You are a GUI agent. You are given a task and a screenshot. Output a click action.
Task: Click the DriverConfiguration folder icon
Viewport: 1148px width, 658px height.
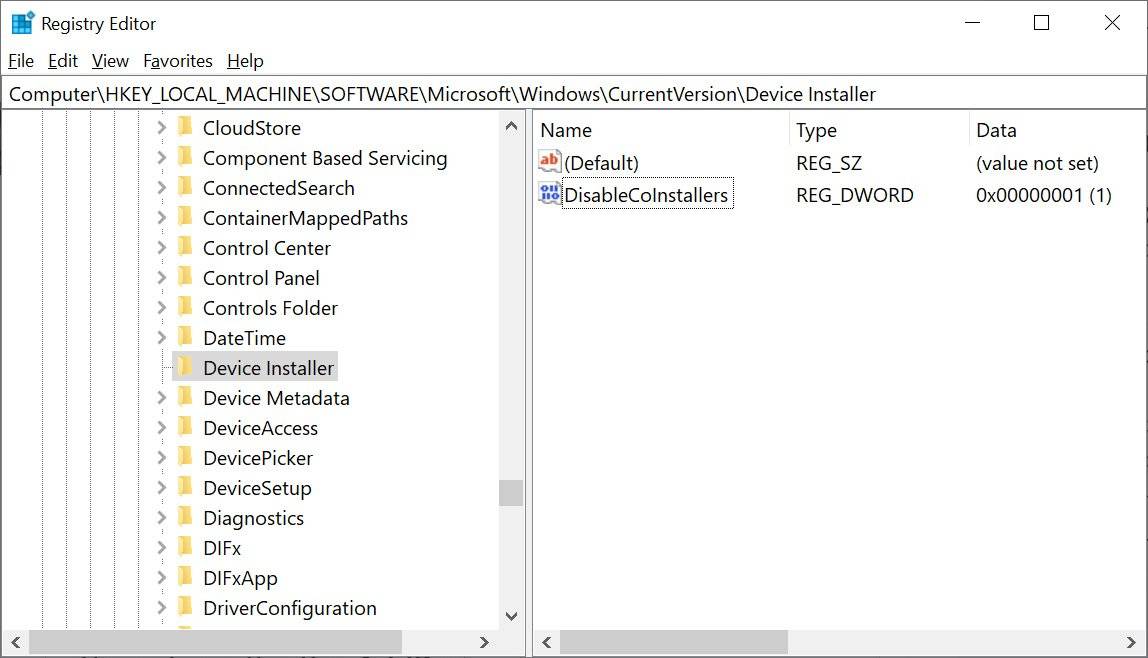pyautogui.click(x=186, y=607)
